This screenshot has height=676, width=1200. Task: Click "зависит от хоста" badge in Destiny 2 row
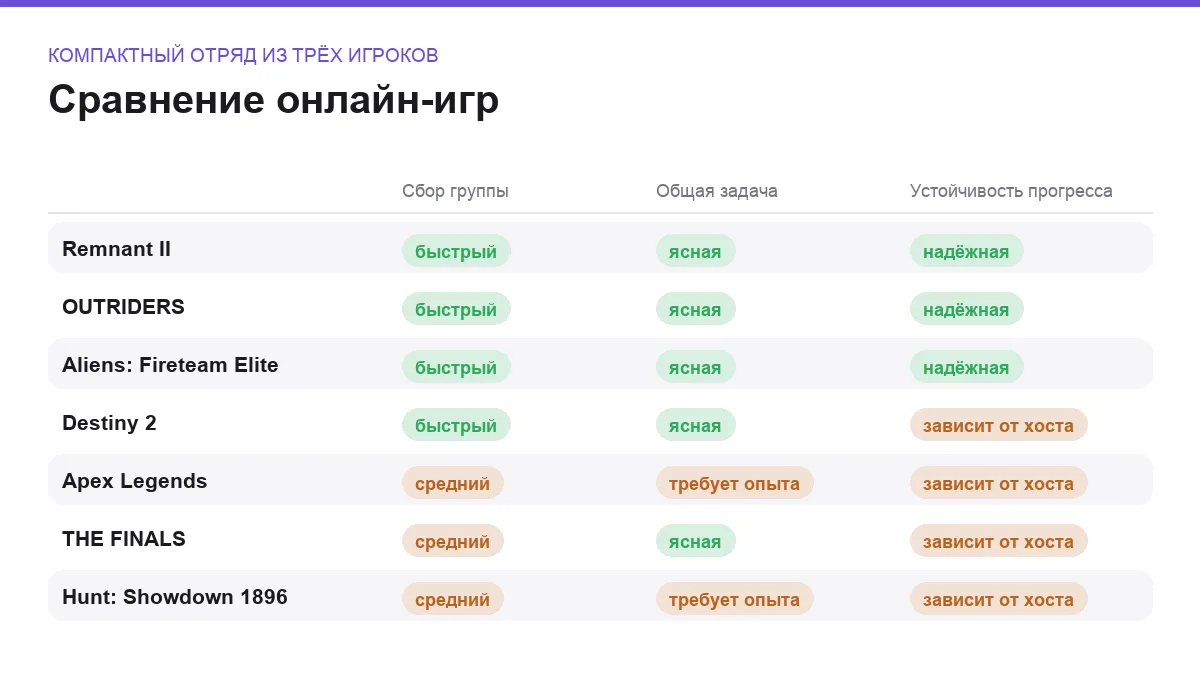click(999, 425)
